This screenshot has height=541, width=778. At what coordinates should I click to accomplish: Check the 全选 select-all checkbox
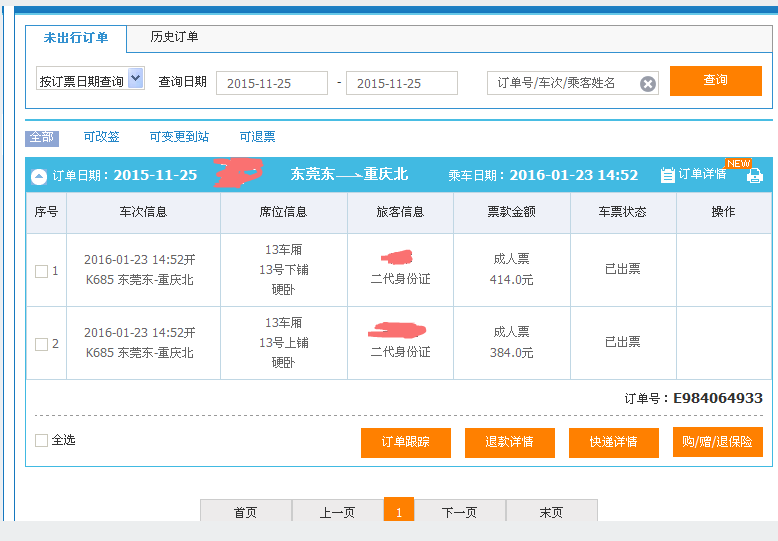tap(41, 440)
